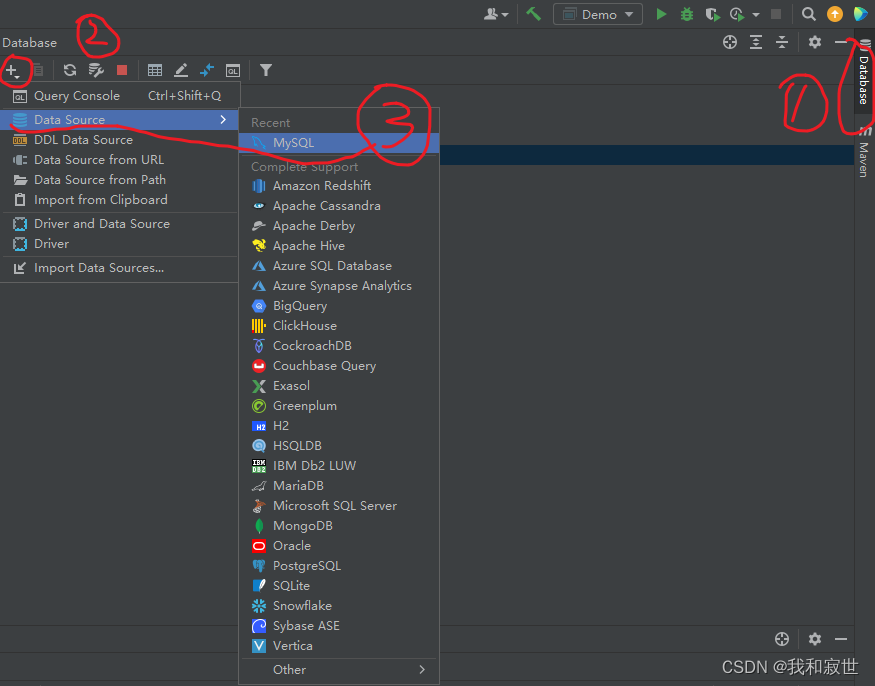This screenshot has height=686, width=875.
Task: Select Data Source from Path
Action: [x=120, y=180]
